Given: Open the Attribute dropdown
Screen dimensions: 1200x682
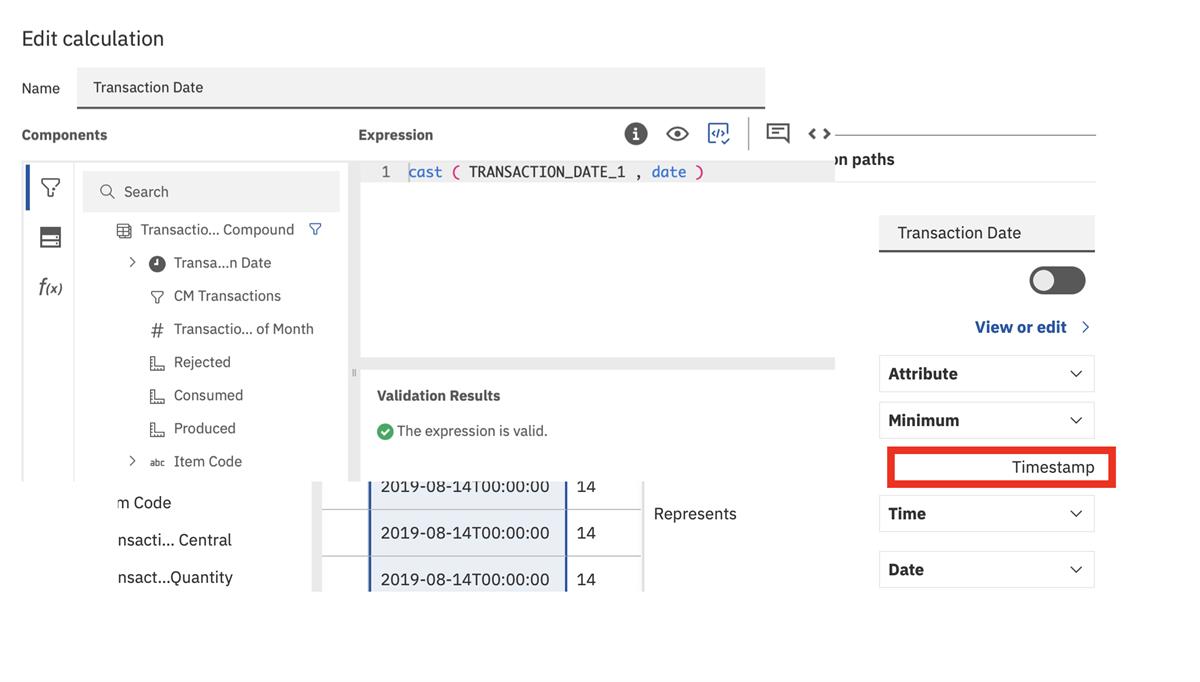Looking at the screenshot, I should (x=986, y=373).
